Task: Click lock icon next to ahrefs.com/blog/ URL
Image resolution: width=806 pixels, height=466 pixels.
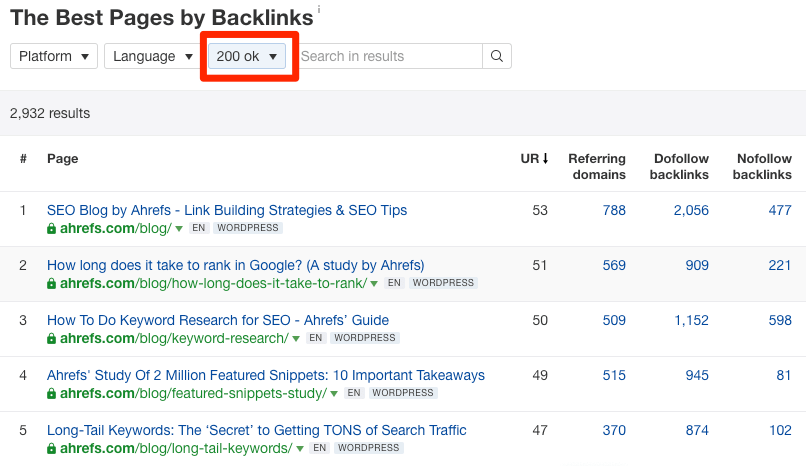Action: coord(51,228)
